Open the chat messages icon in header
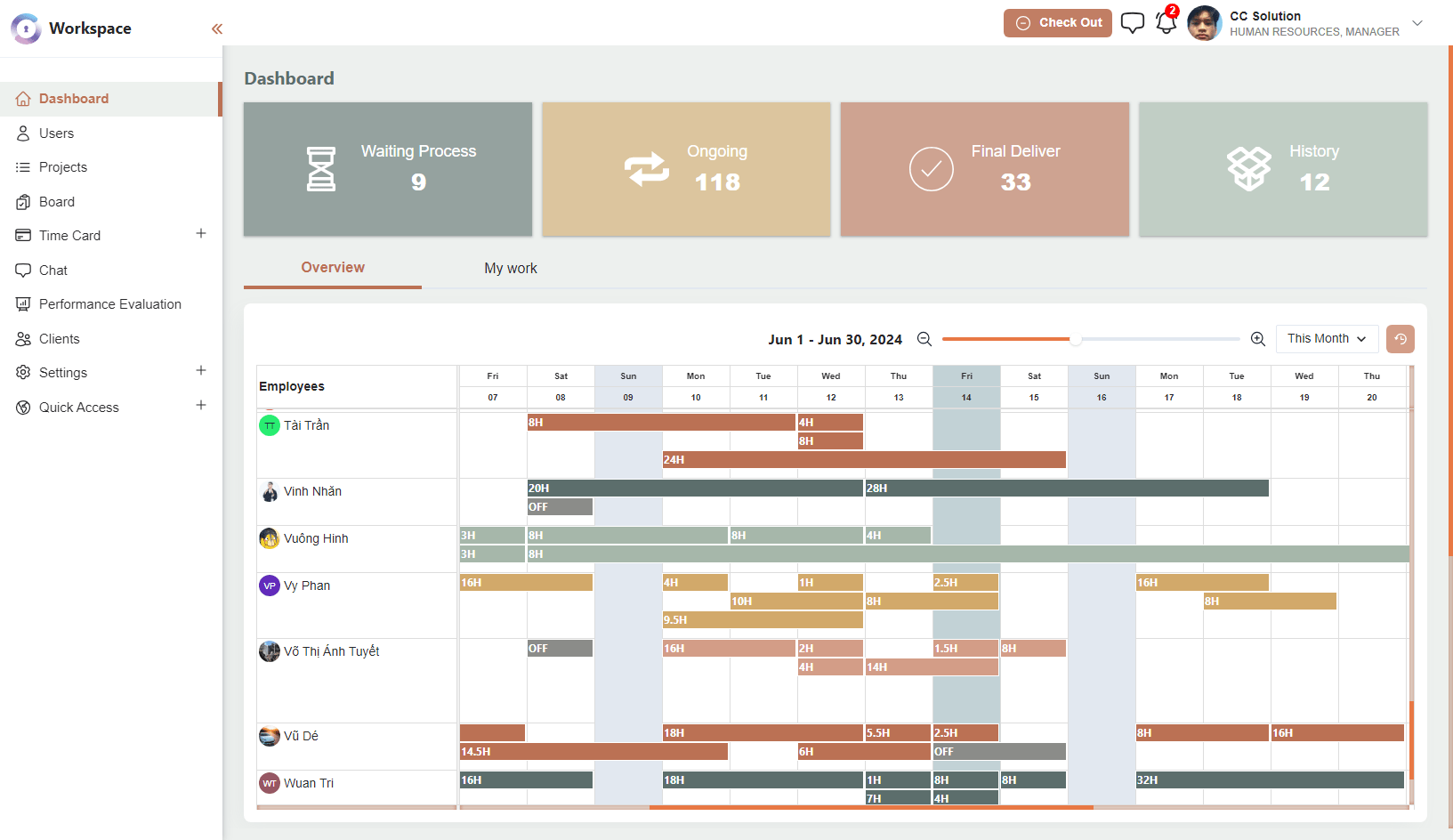The image size is (1453, 840). [x=1133, y=23]
